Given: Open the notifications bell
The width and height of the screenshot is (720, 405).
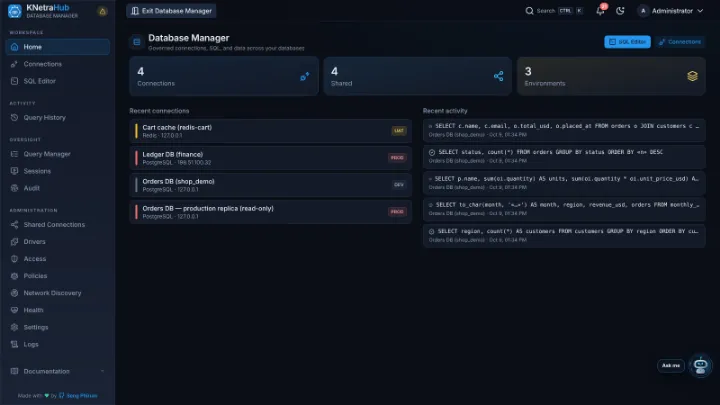Looking at the screenshot, I should [600, 11].
